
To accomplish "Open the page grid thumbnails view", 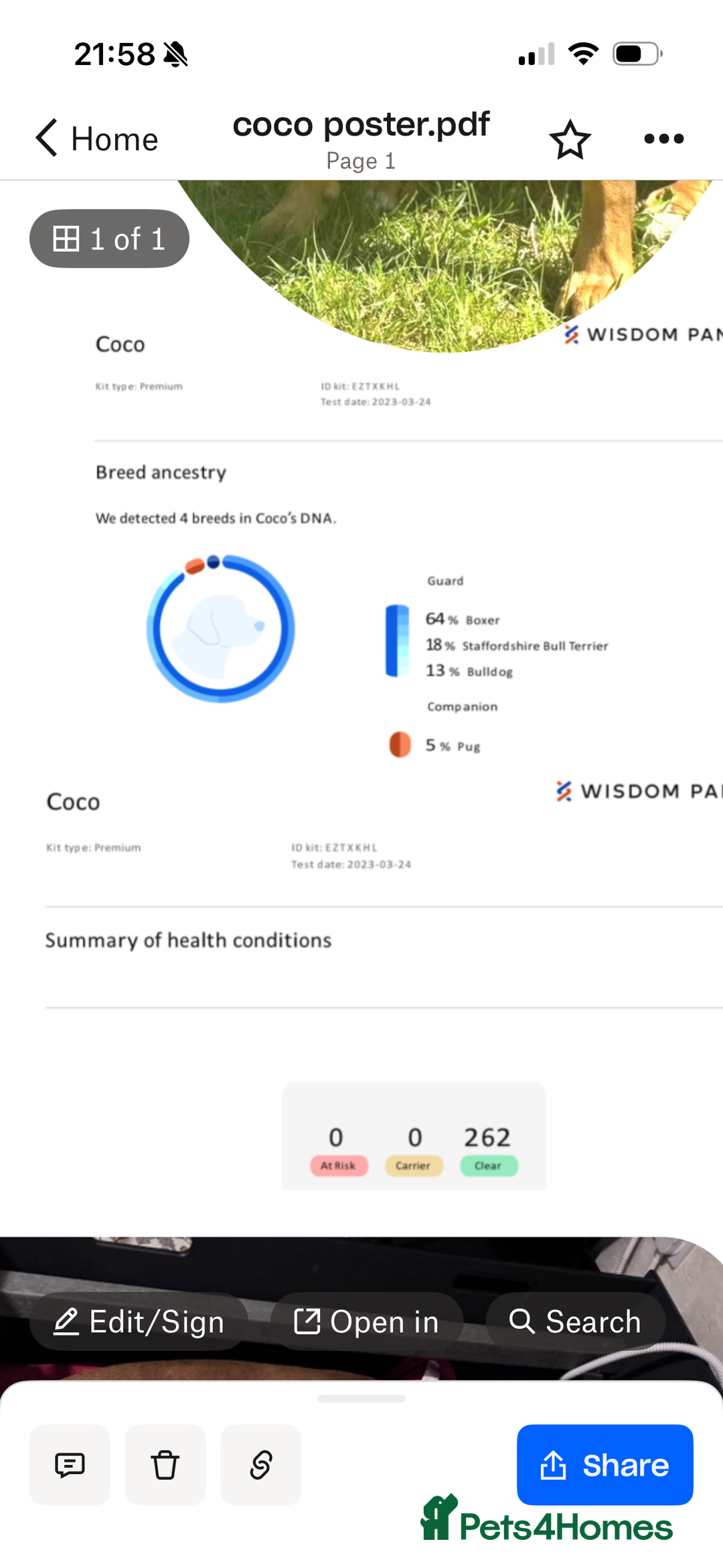I will [x=109, y=239].
